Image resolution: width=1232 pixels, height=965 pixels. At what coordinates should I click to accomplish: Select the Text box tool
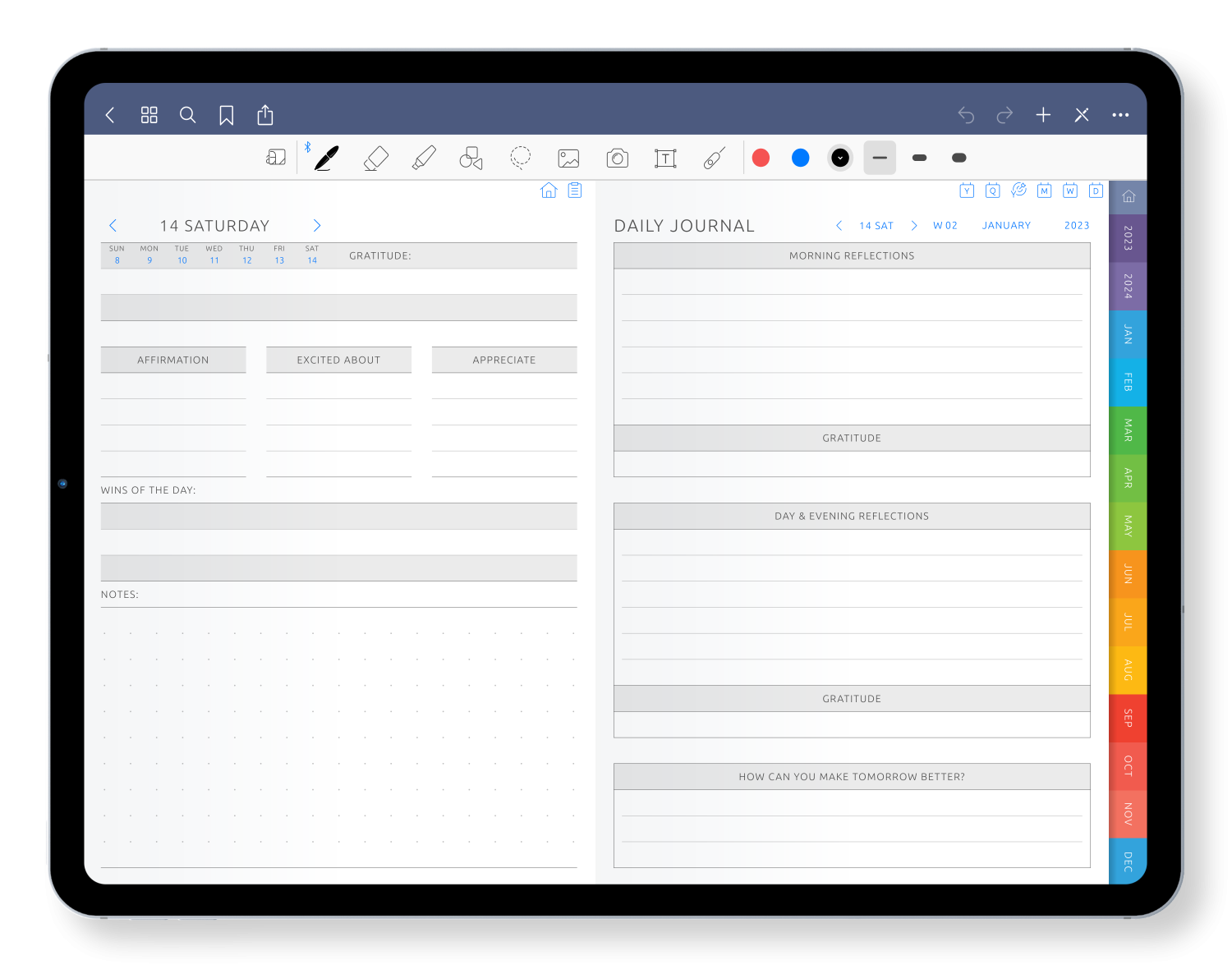point(665,158)
